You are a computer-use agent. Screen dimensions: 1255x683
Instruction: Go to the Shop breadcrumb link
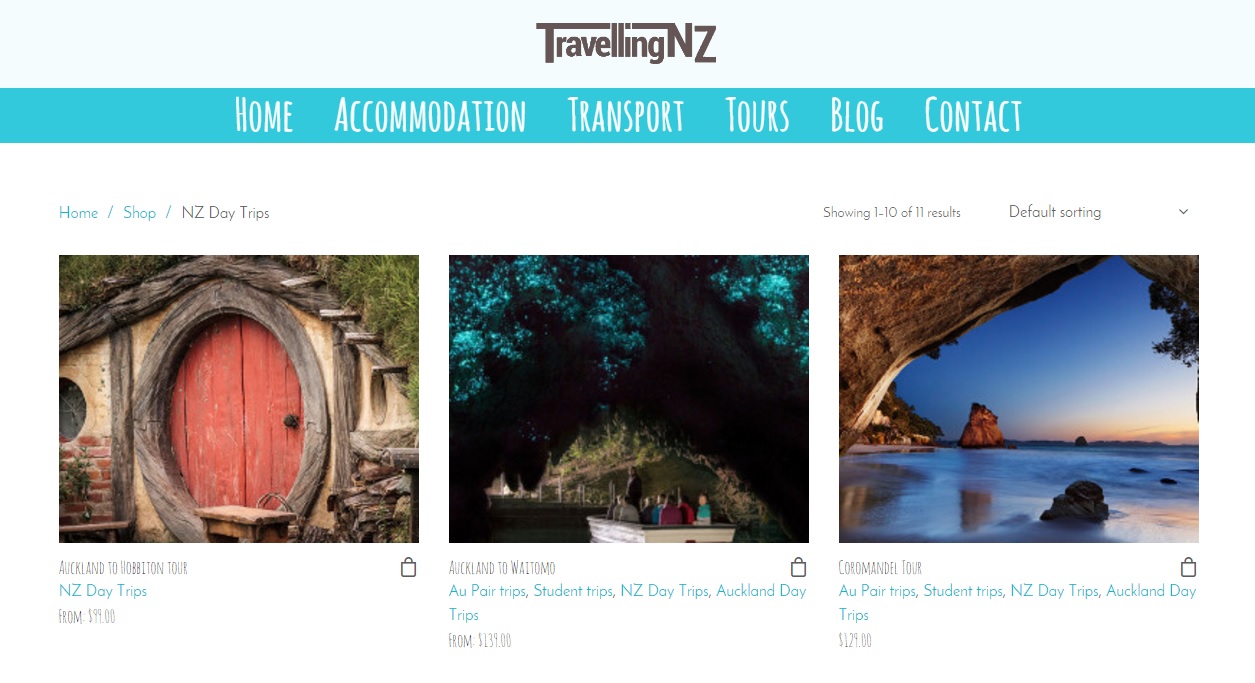tap(139, 213)
